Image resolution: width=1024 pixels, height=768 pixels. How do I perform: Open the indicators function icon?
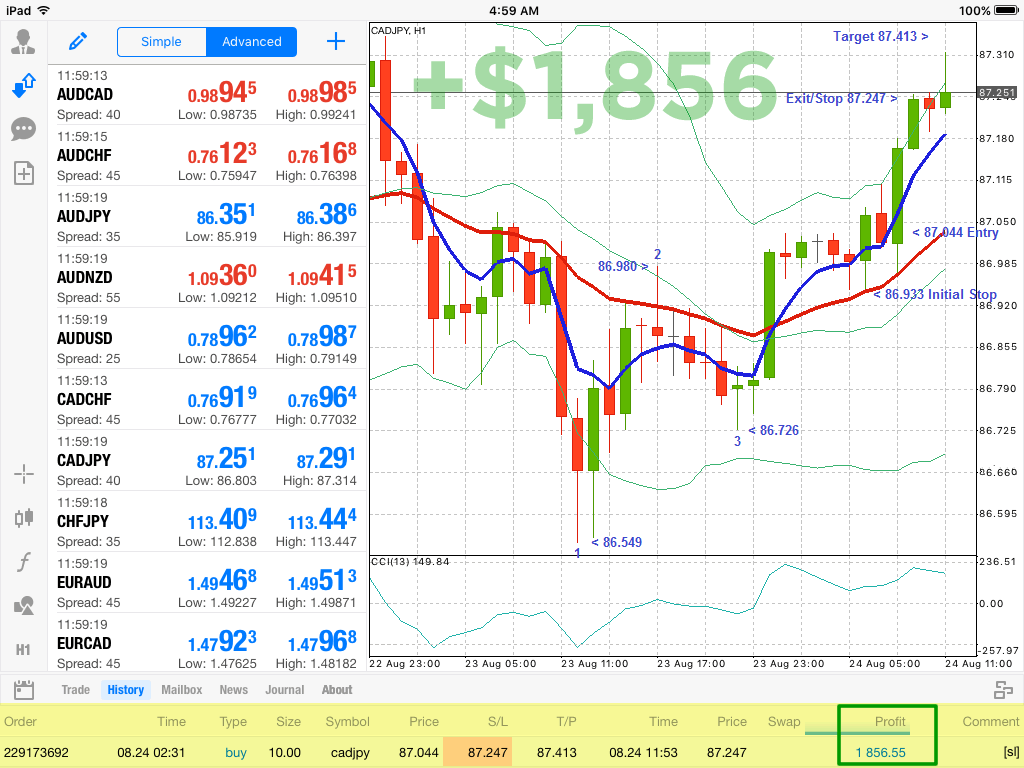pos(24,562)
